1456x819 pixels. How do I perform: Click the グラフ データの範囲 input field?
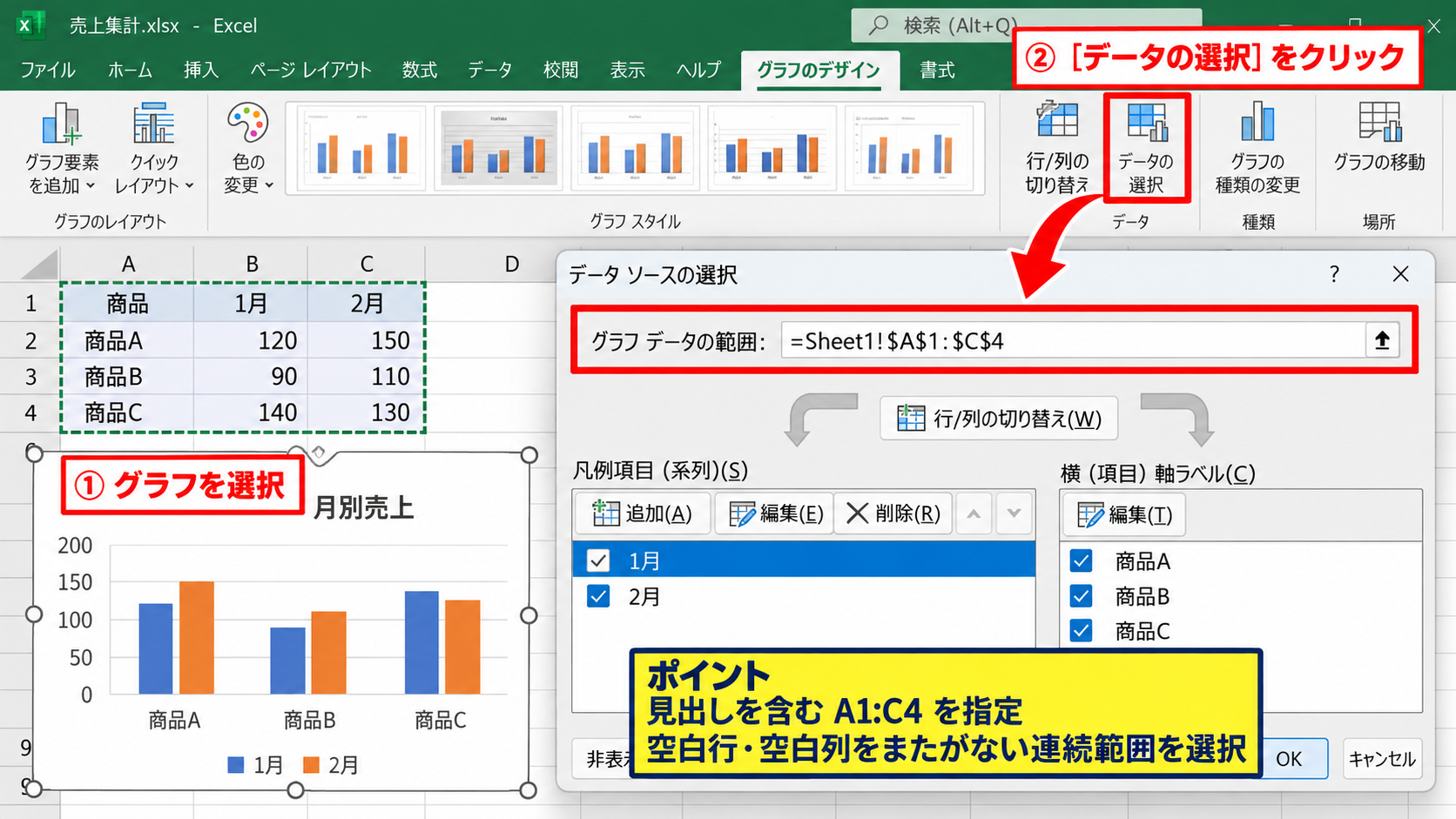pyautogui.click(x=1073, y=340)
